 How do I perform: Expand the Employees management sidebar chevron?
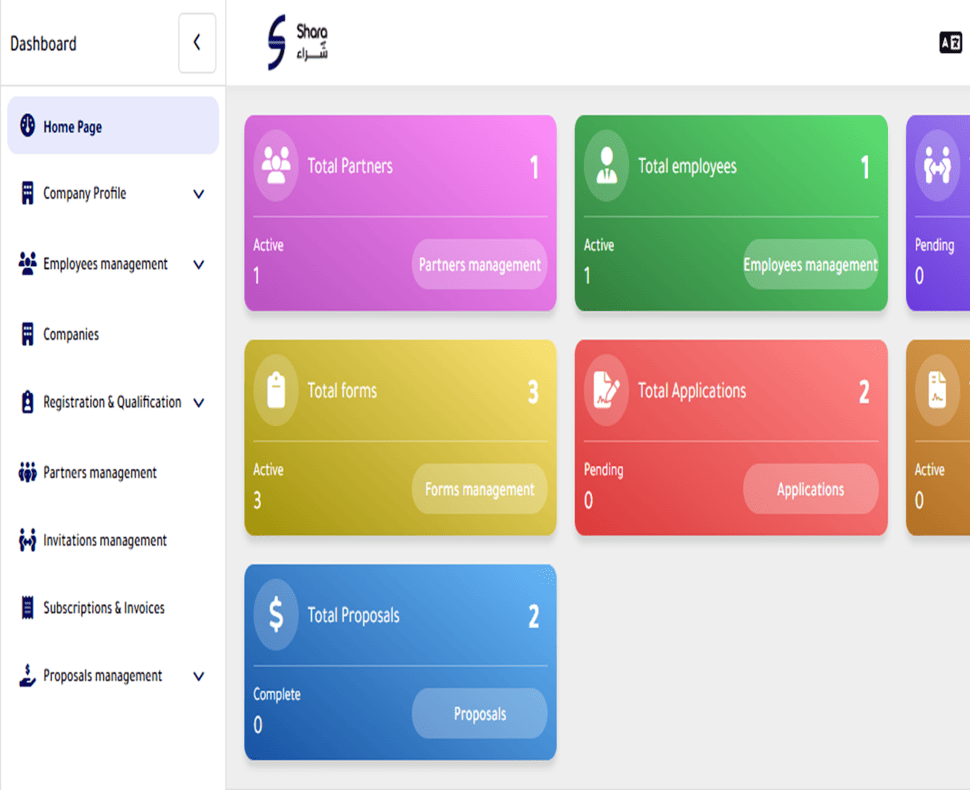(199, 265)
